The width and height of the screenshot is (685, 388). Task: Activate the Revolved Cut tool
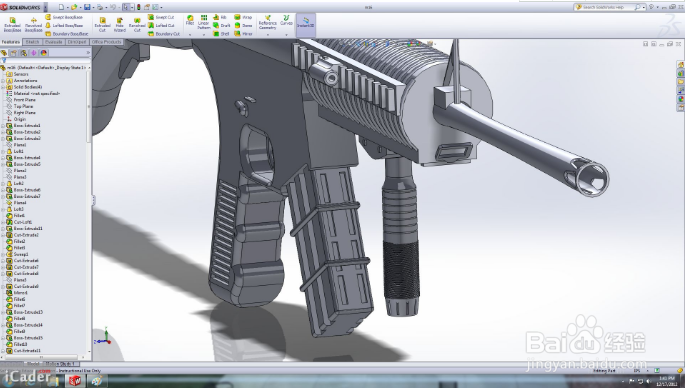[x=137, y=24]
